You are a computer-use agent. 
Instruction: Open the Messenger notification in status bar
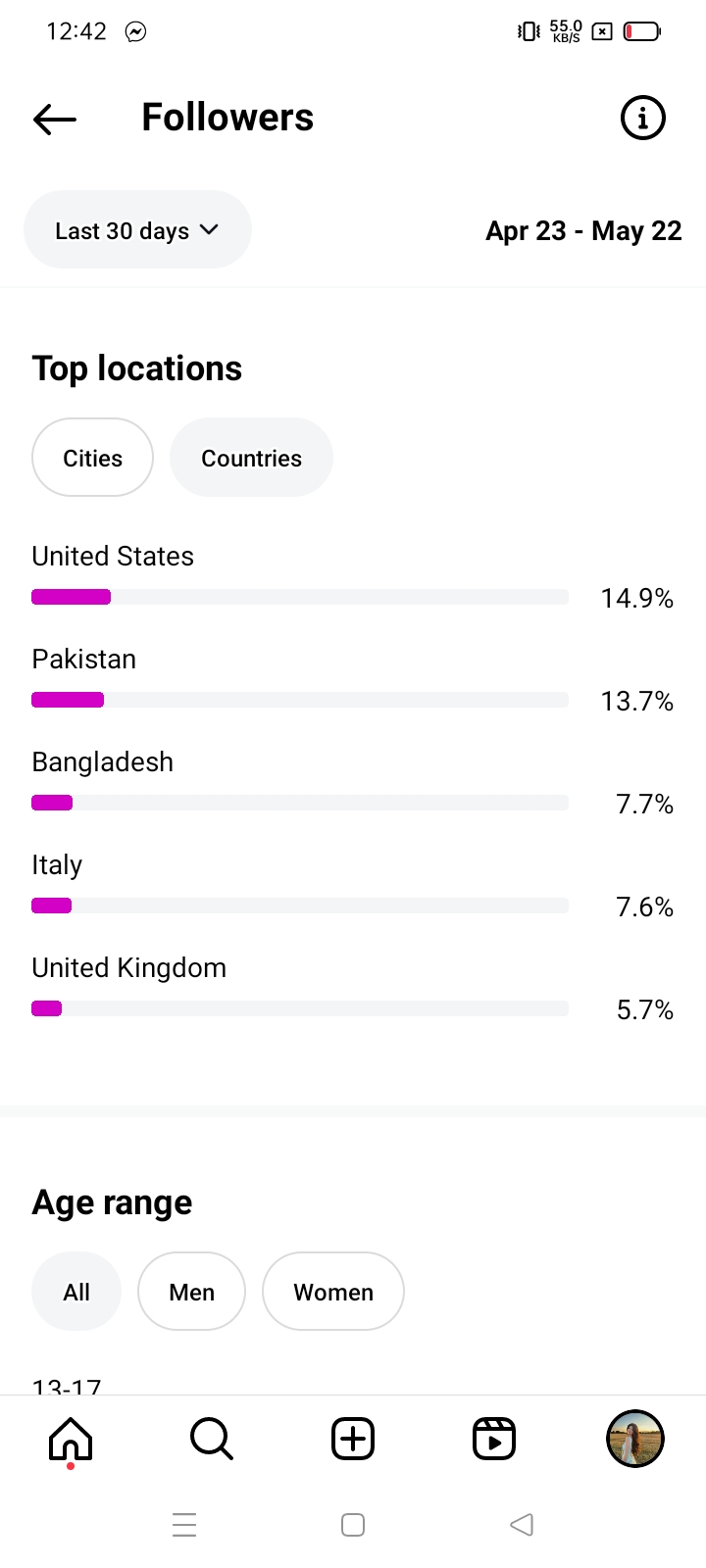(136, 32)
